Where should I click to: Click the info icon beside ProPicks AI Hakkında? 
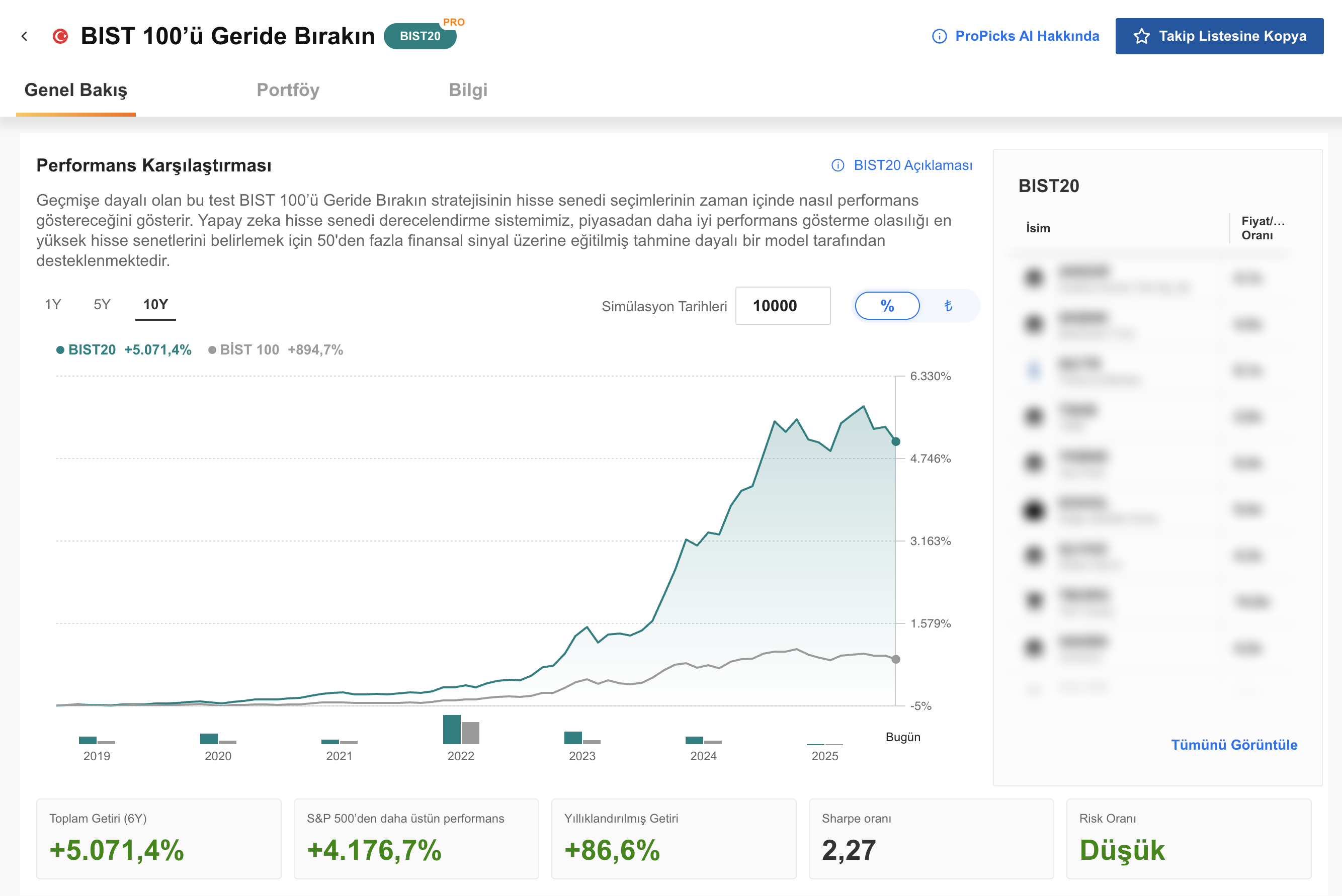939,36
